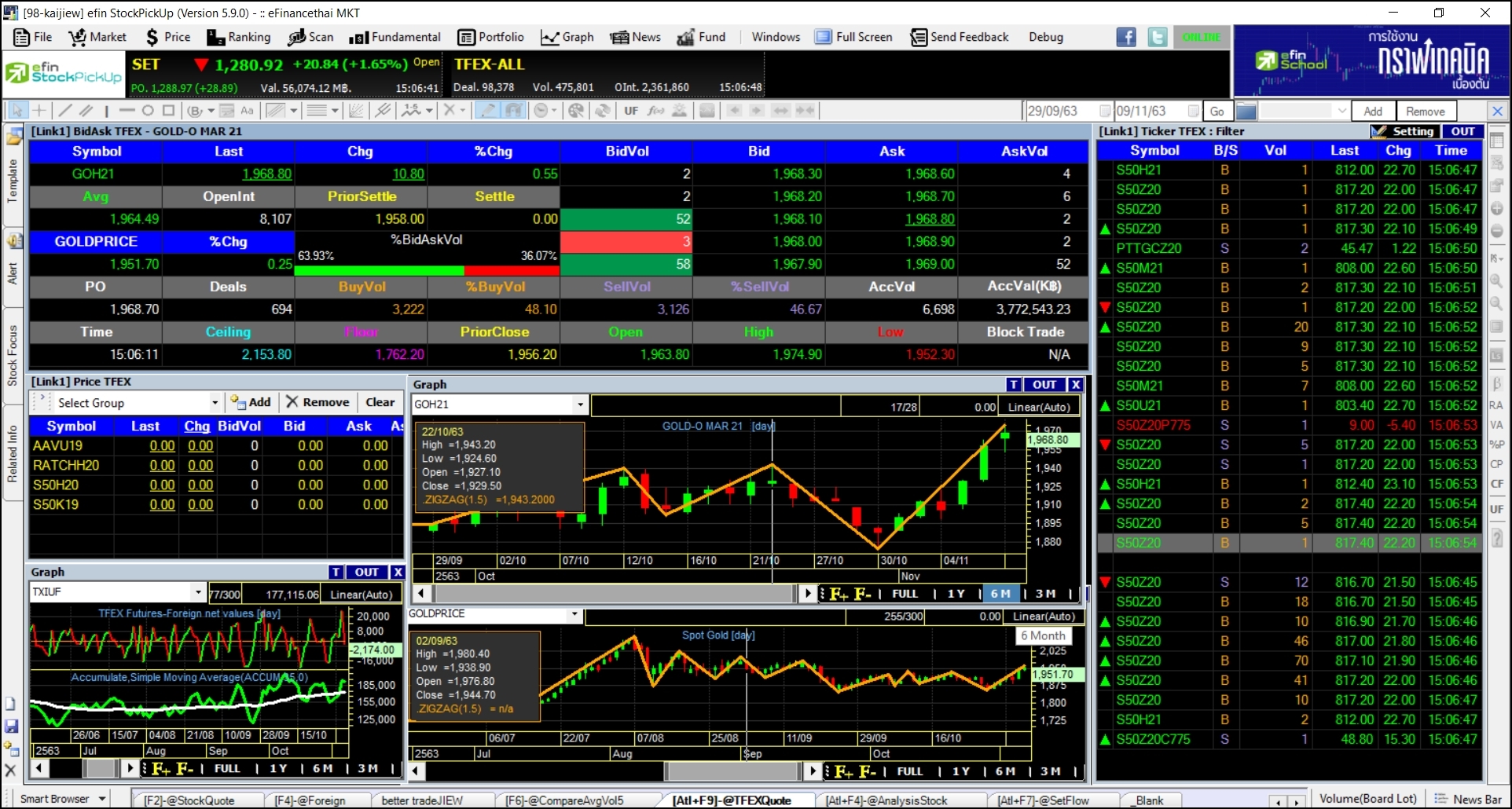The width and height of the screenshot is (1512, 809).
Task: Toggle the pencil drawing mode icon
Action: tap(487, 111)
